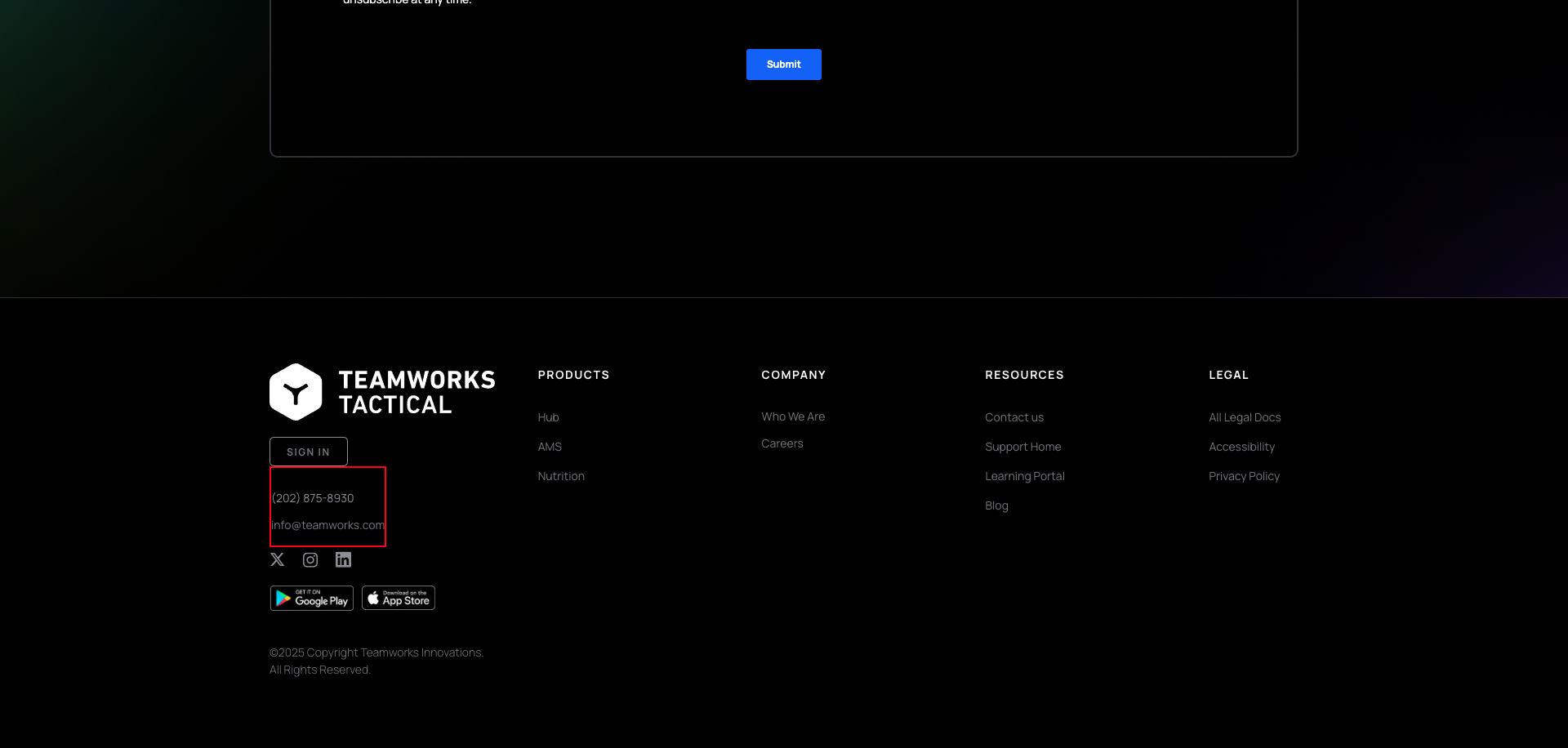Open the LinkedIn social icon

[342, 559]
